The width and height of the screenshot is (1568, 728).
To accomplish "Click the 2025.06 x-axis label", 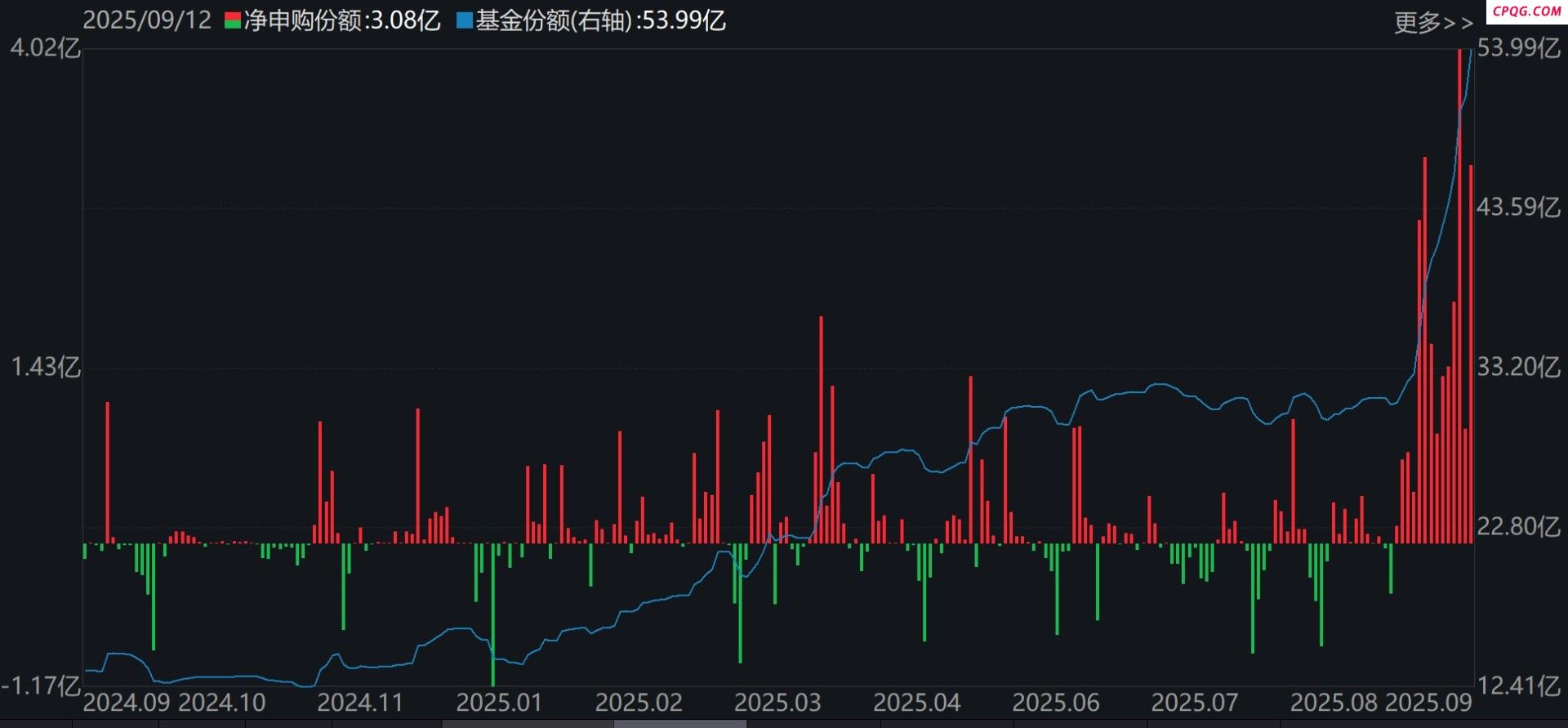I will click(1056, 703).
